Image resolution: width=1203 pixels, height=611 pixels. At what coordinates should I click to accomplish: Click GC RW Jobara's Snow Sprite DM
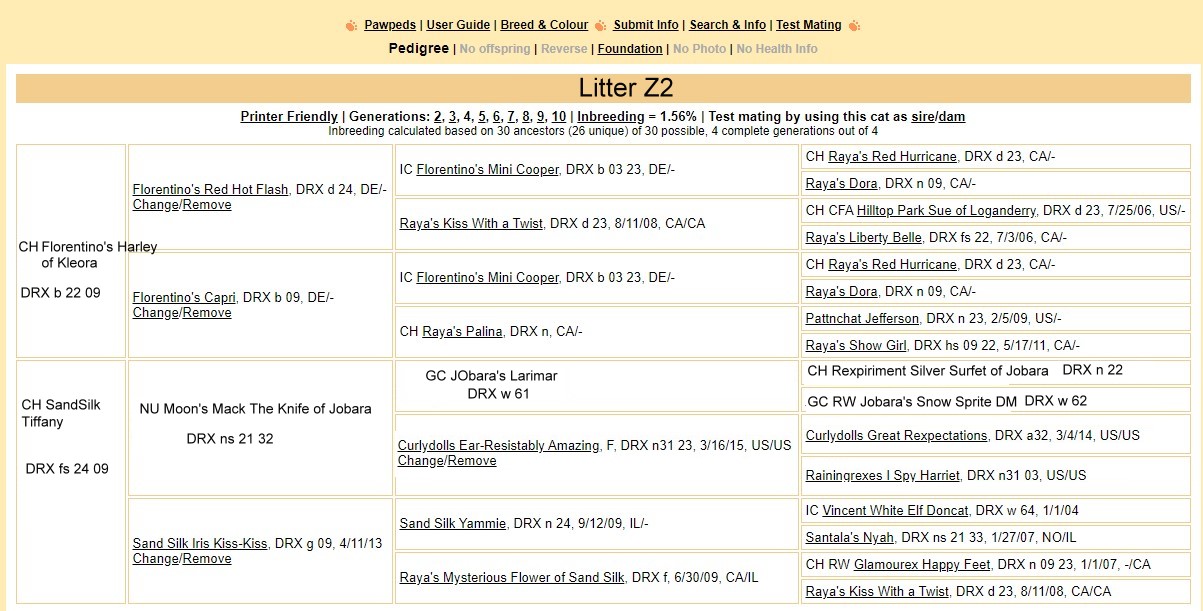point(911,402)
